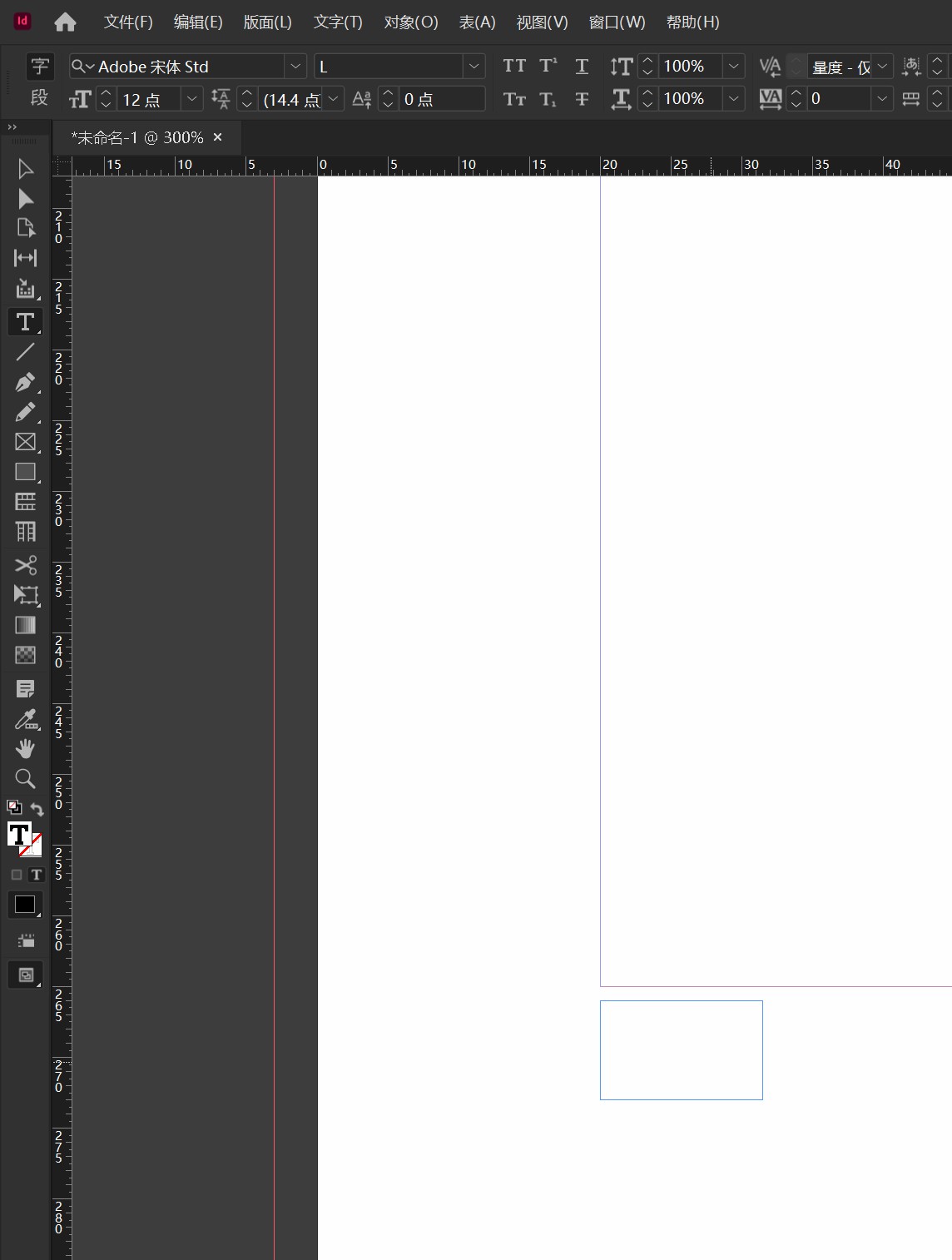Expand the font size 12 点 dropdown
The height and width of the screenshot is (1260, 952).
click(192, 99)
